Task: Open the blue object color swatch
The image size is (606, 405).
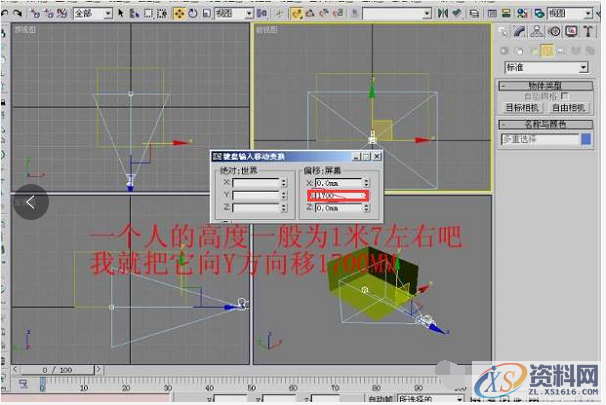Action: pos(586,139)
